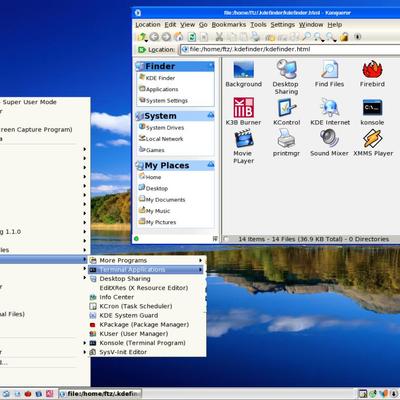
Task: Click the Location URL input field
Action: [289, 49]
